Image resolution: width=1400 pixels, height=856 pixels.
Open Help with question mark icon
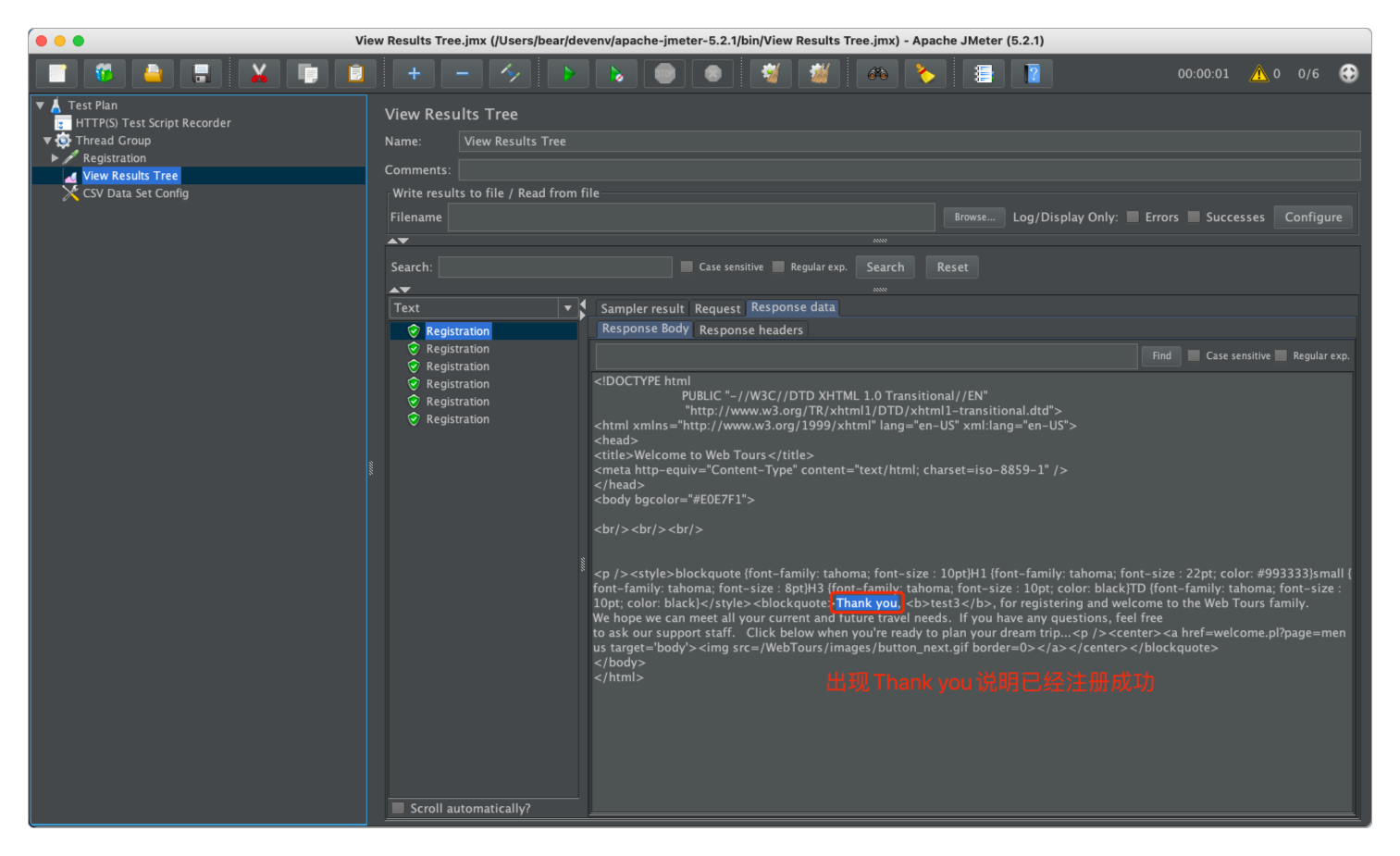point(1033,73)
